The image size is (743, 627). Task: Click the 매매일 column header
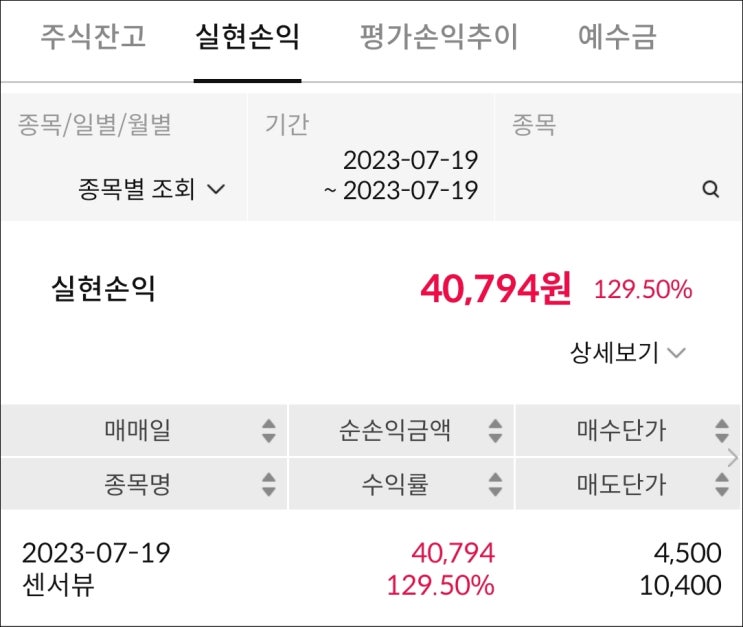137,431
